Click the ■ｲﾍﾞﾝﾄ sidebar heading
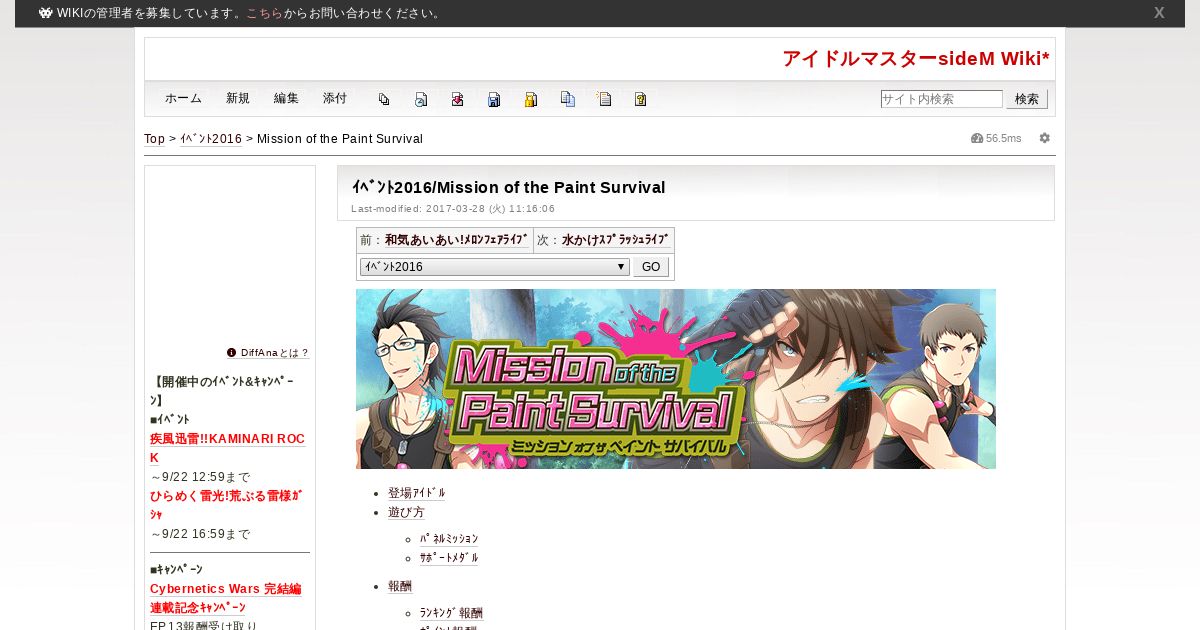The height and width of the screenshot is (630, 1200). click(170, 419)
